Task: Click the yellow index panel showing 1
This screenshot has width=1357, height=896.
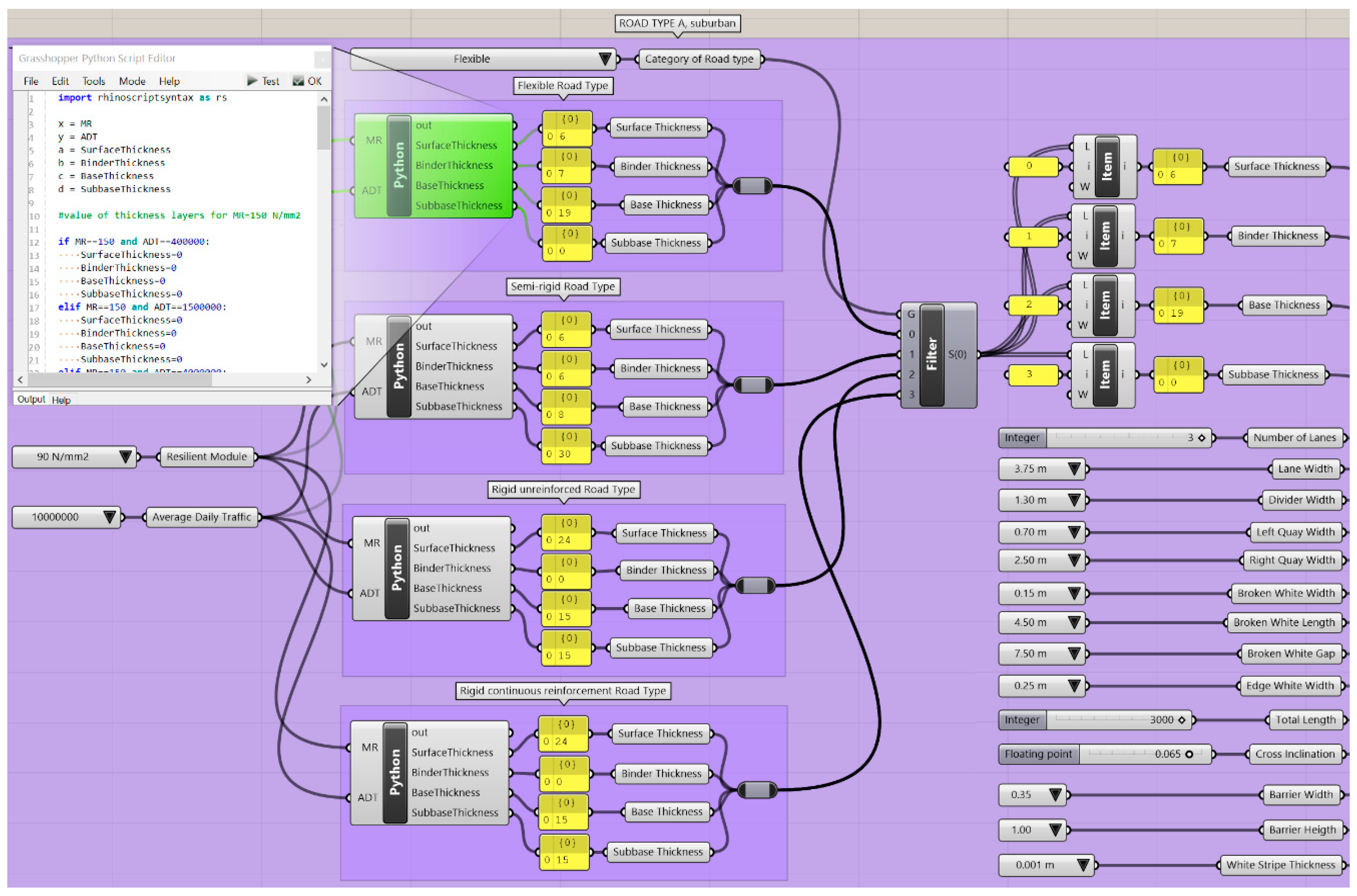Action: click(x=1033, y=236)
